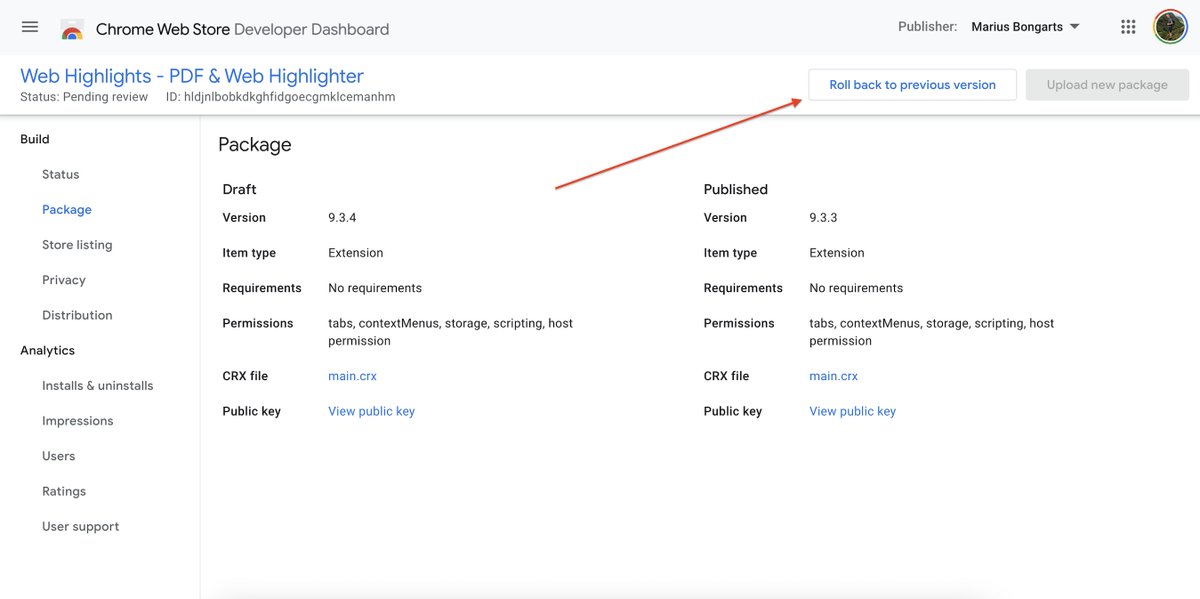Click the Published column heading
This screenshot has height=599, width=1200.
point(736,189)
